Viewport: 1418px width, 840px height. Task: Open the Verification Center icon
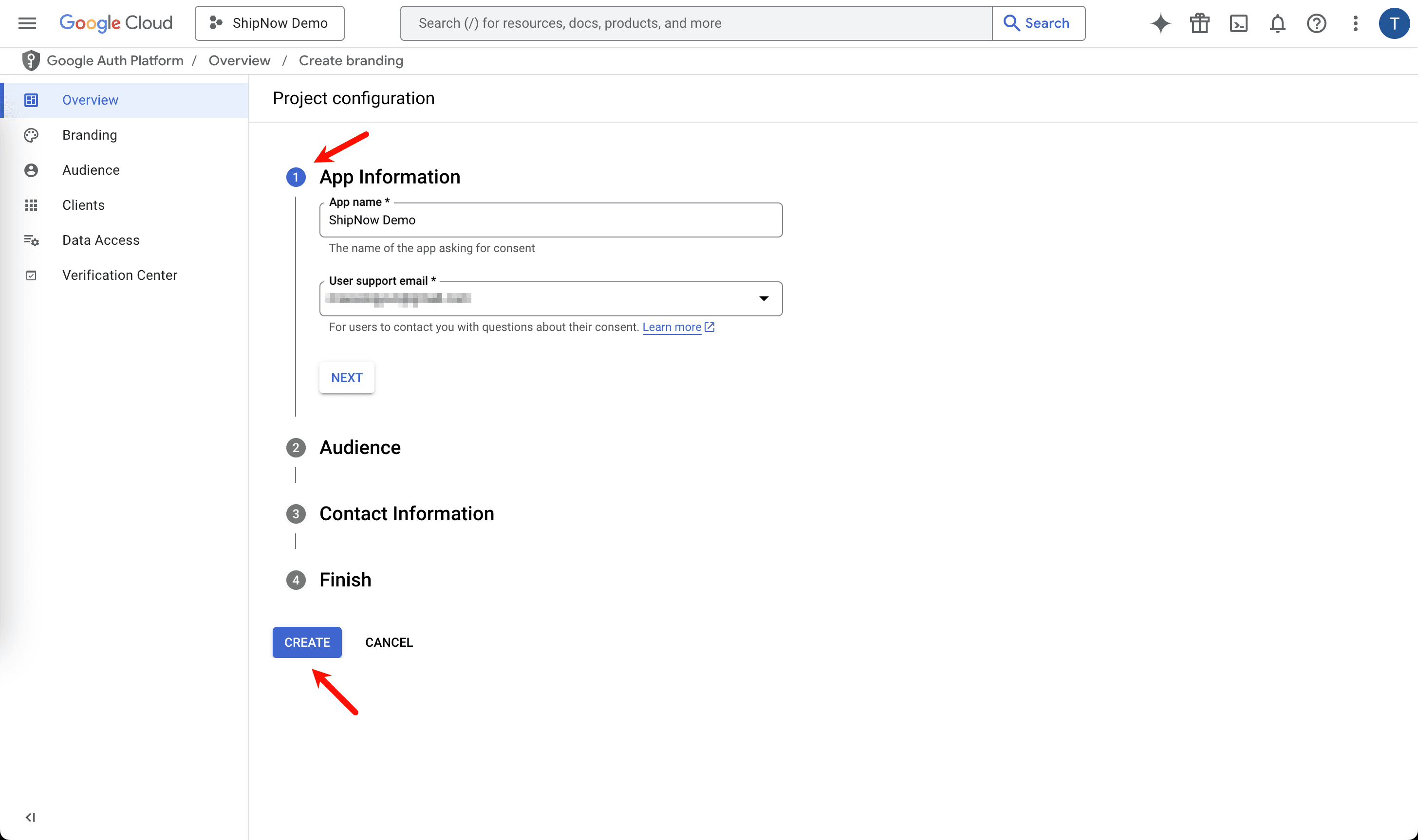click(31, 275)
